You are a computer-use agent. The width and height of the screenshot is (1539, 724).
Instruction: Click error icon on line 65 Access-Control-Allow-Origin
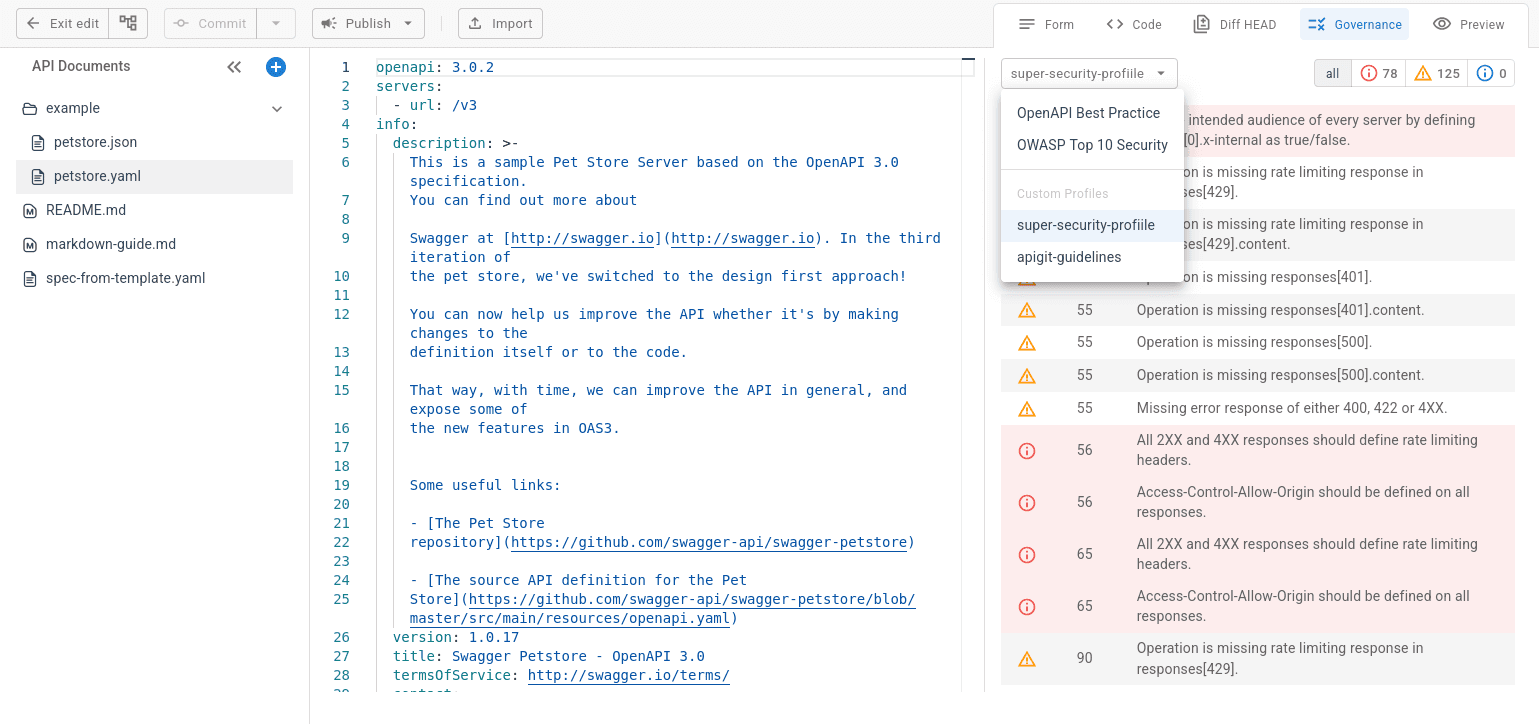(x=1026, y=606)
